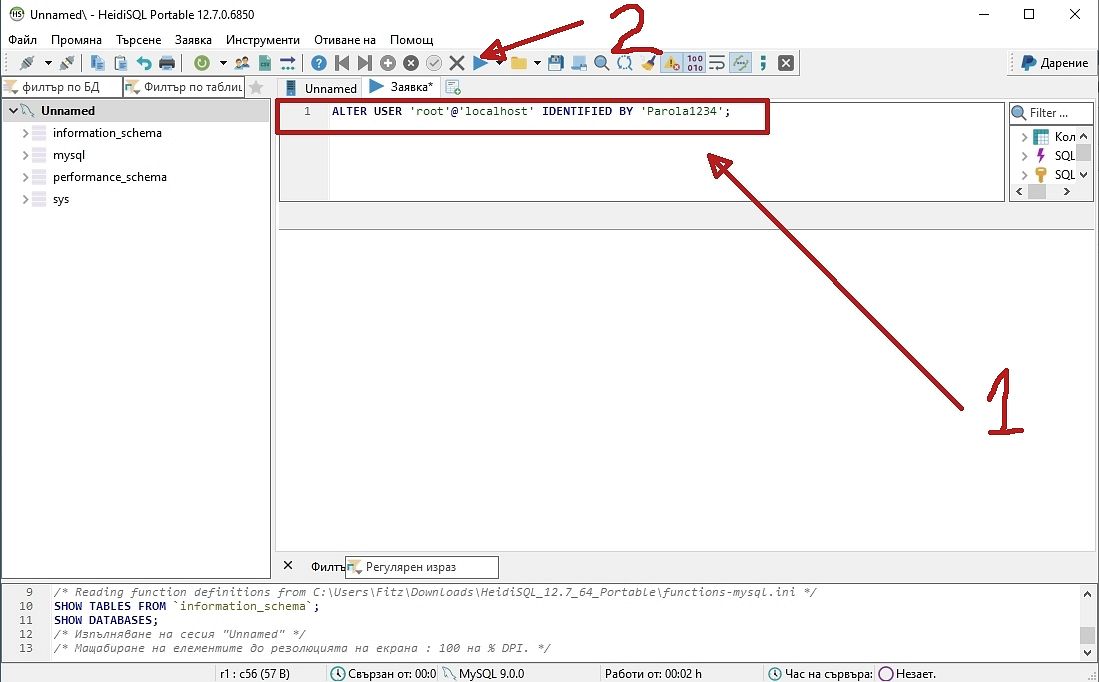Click the CSV file import icon
The width and height of the screenshot is (1099, 682).
pyautogui.click(x=265, y=63)
